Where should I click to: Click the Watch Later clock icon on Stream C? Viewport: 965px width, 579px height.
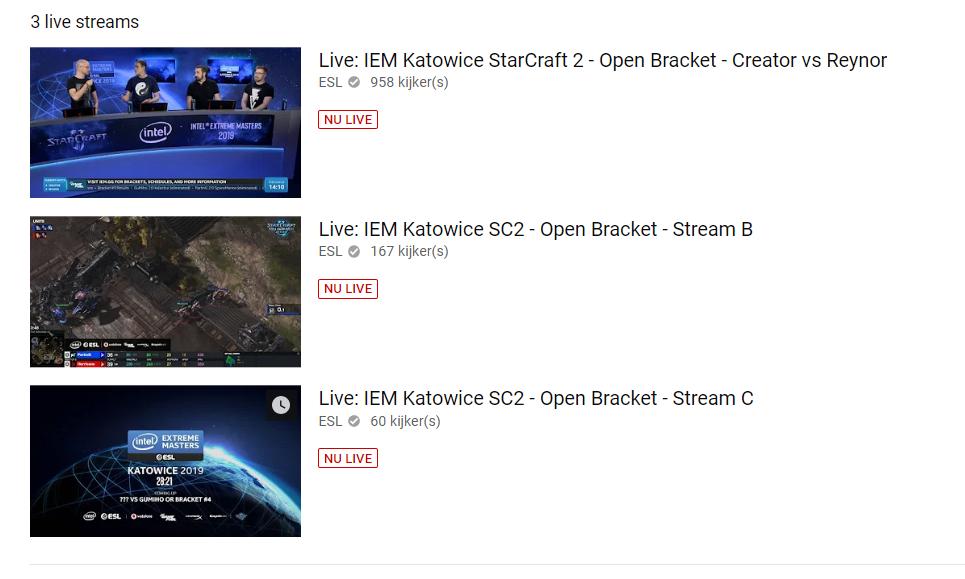click(281, 405)
